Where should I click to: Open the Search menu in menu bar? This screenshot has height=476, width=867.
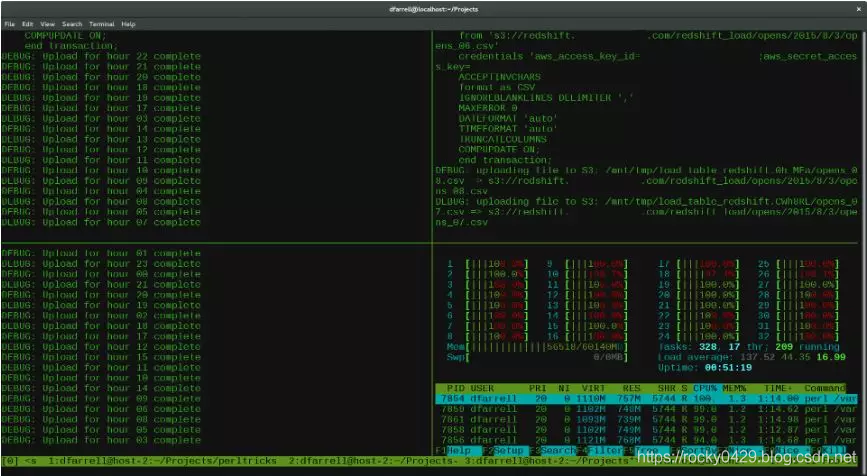72,24
